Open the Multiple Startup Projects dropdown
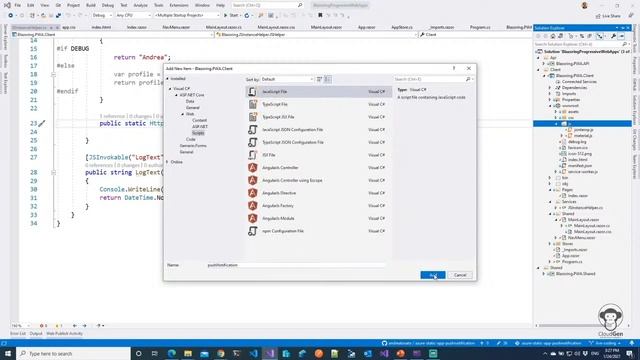This screenshot has height=360, width=640. (187, 16)
